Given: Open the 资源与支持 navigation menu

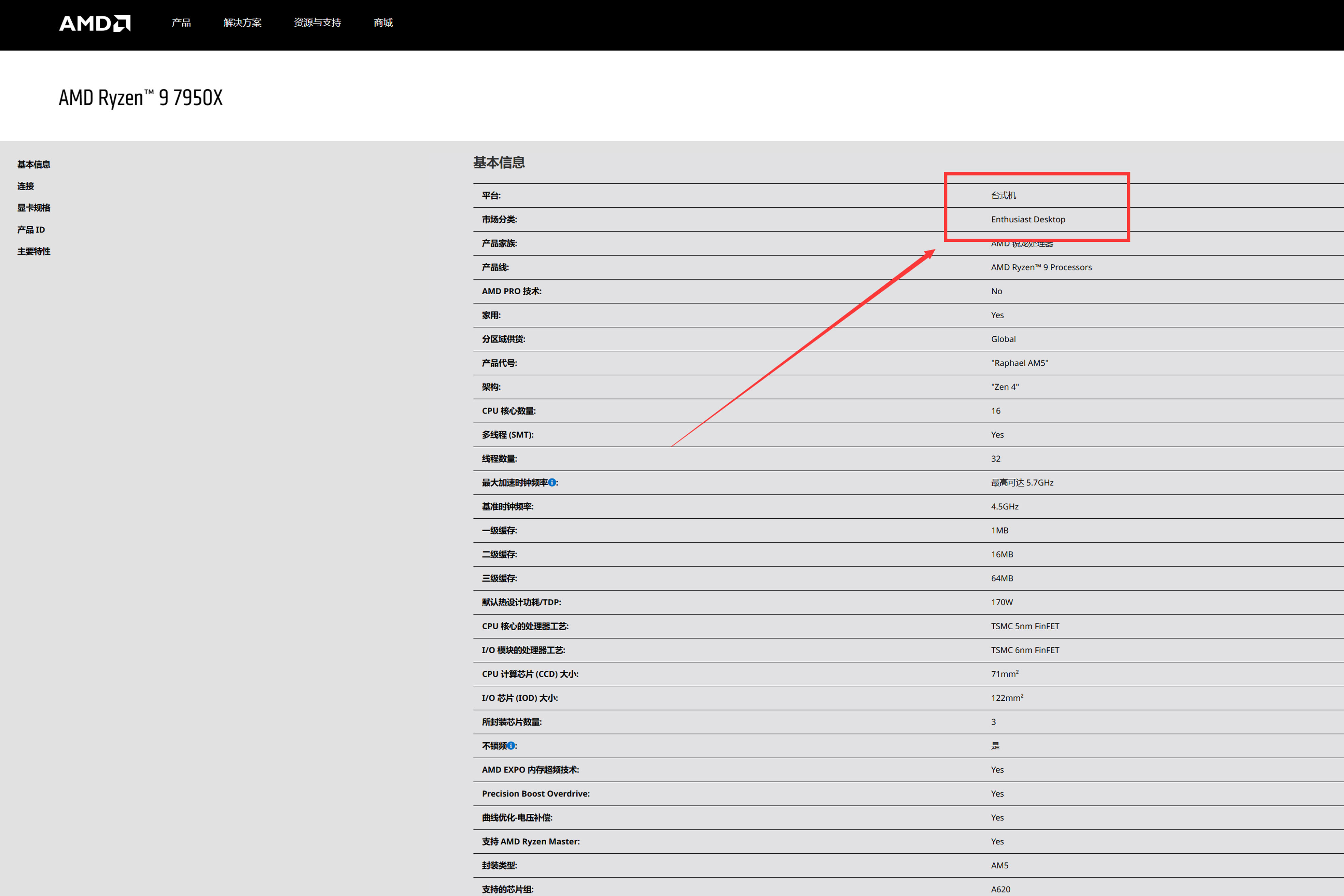Looking at the screenshot, I should [317, 23].
